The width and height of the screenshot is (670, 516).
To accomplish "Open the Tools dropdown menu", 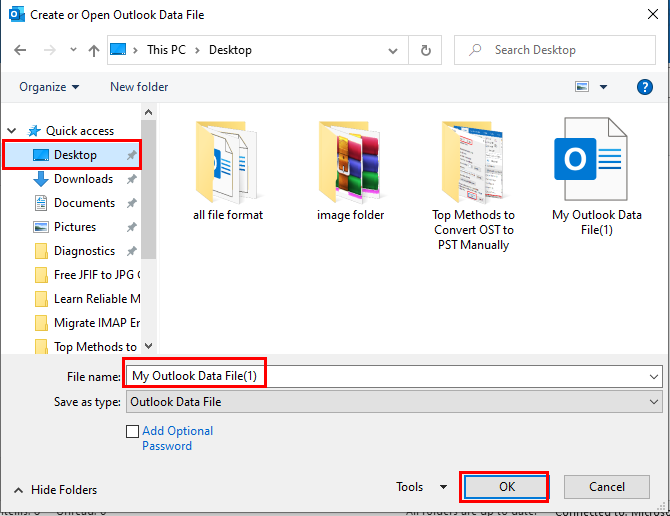I will point(422,487).
